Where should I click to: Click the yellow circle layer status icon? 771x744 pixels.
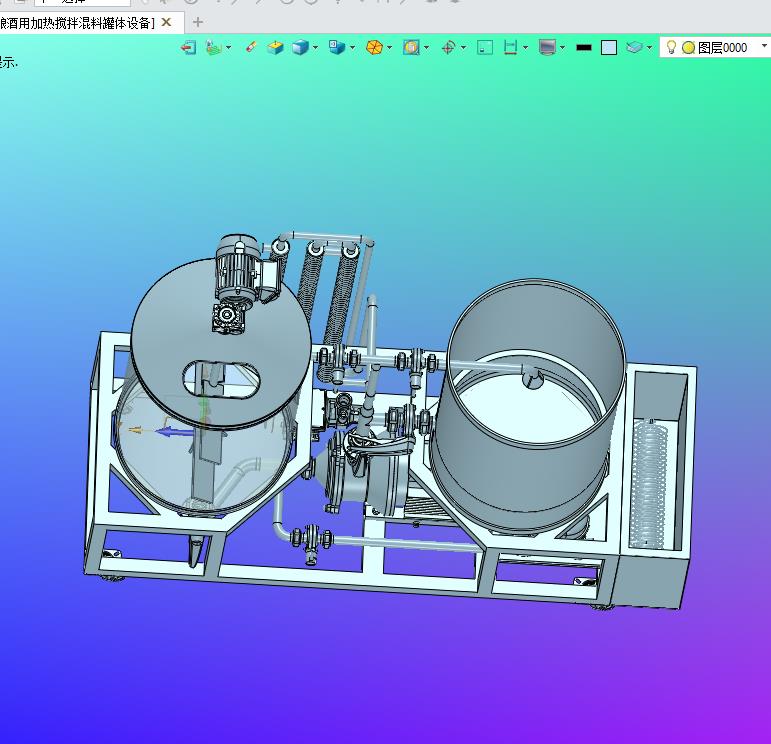click(688, 48)
